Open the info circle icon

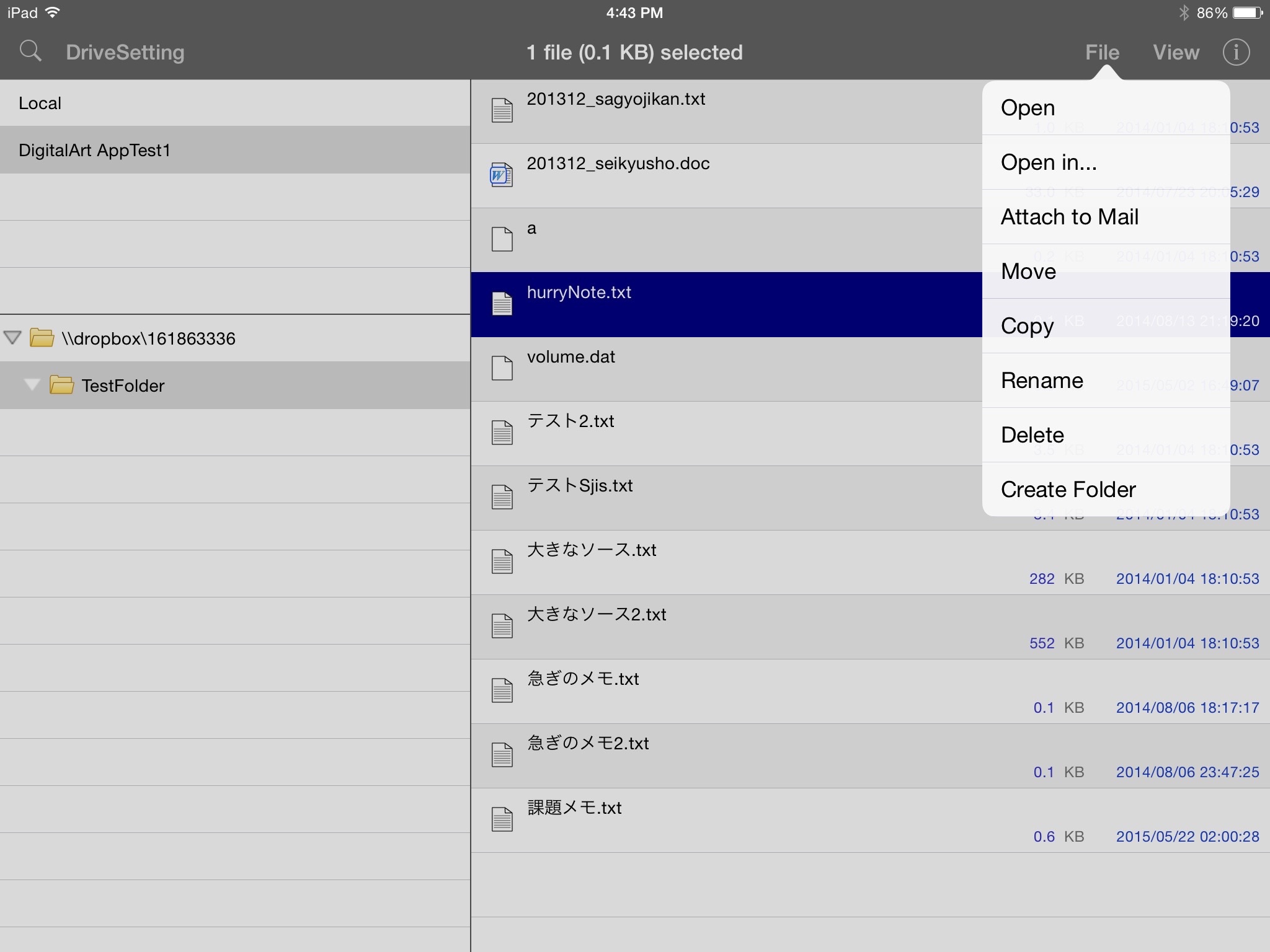[1236, 52]
